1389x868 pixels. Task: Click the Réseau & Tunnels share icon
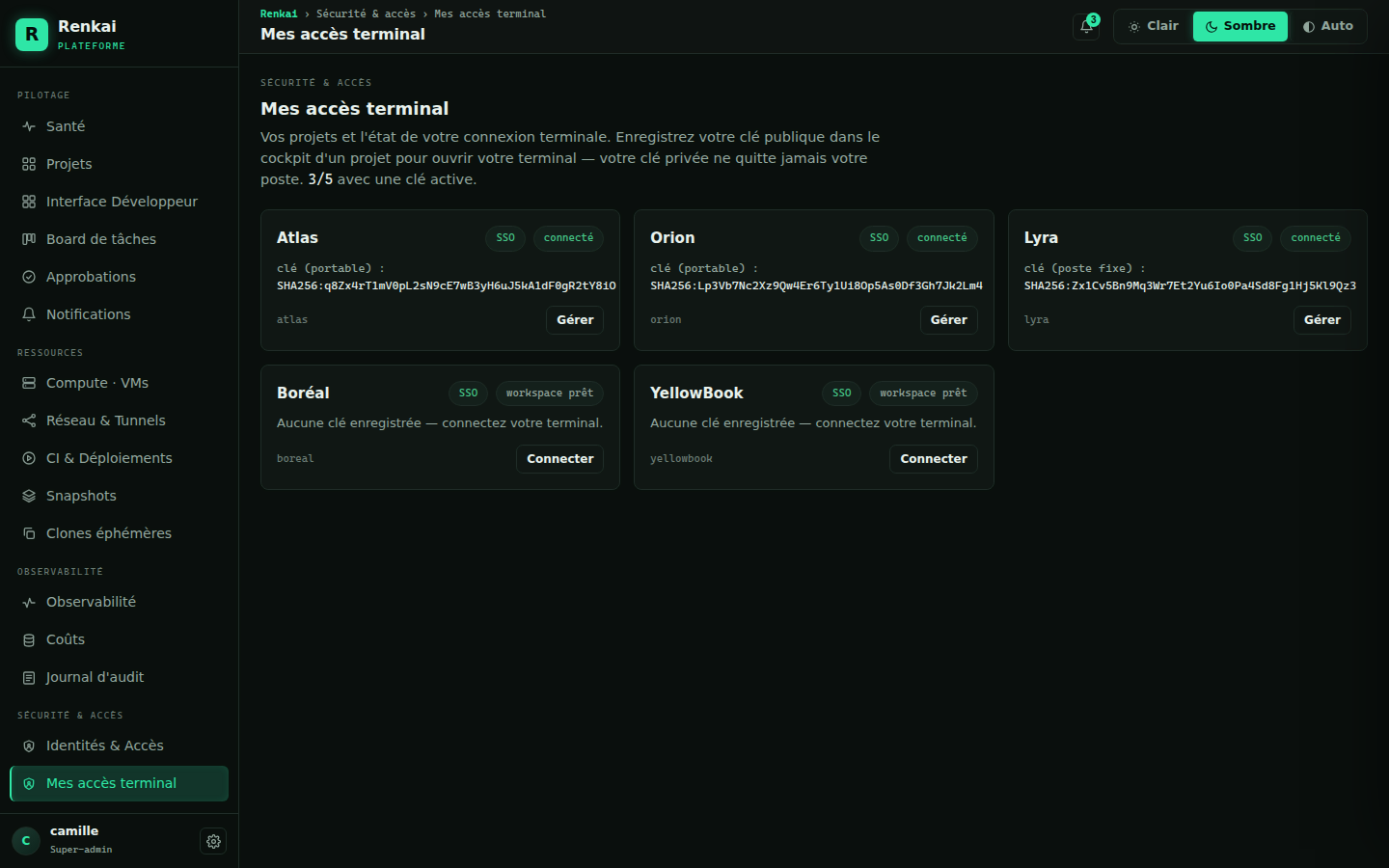(x=29, y=420)
